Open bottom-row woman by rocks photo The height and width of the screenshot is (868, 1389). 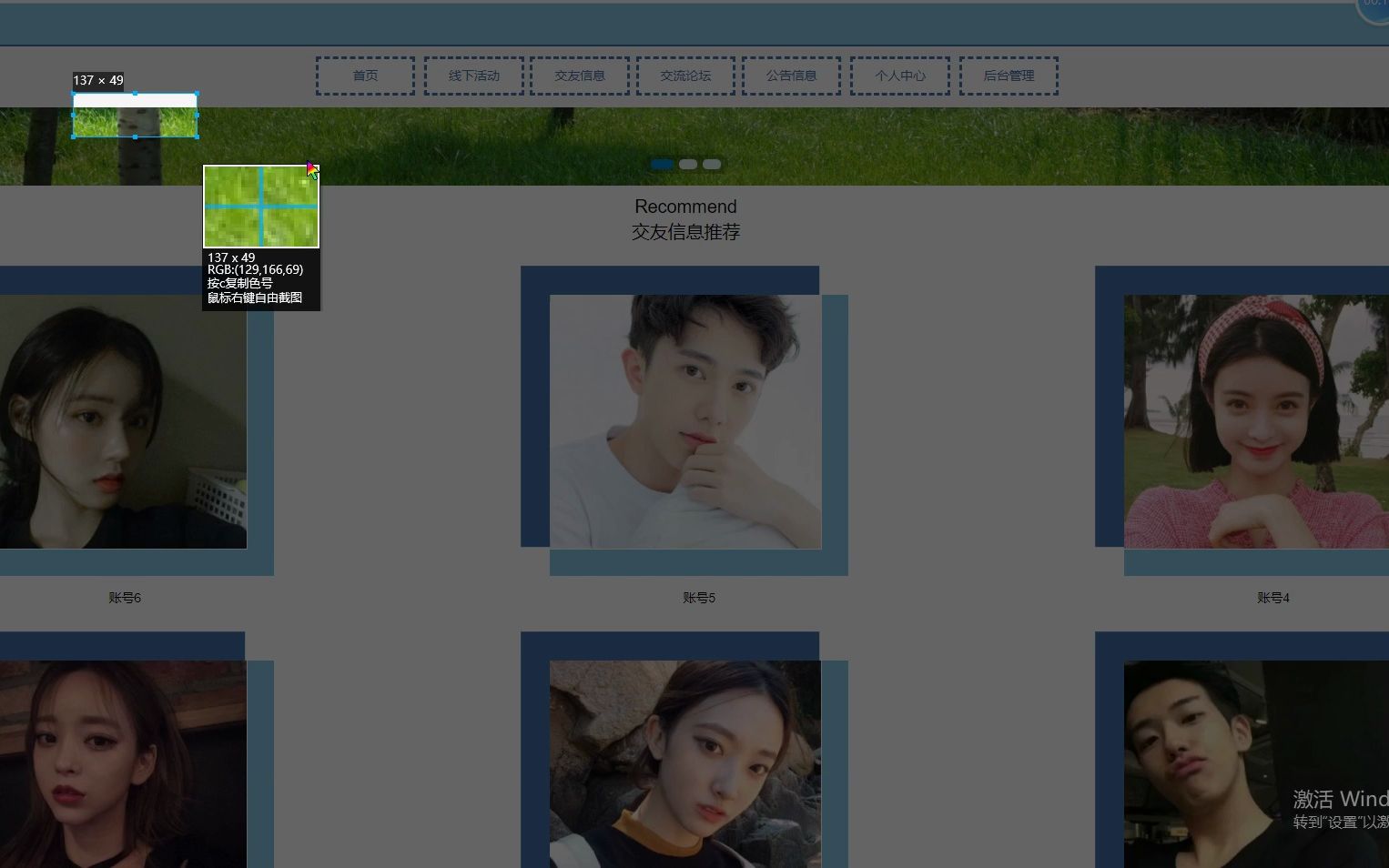click(685, 764)
